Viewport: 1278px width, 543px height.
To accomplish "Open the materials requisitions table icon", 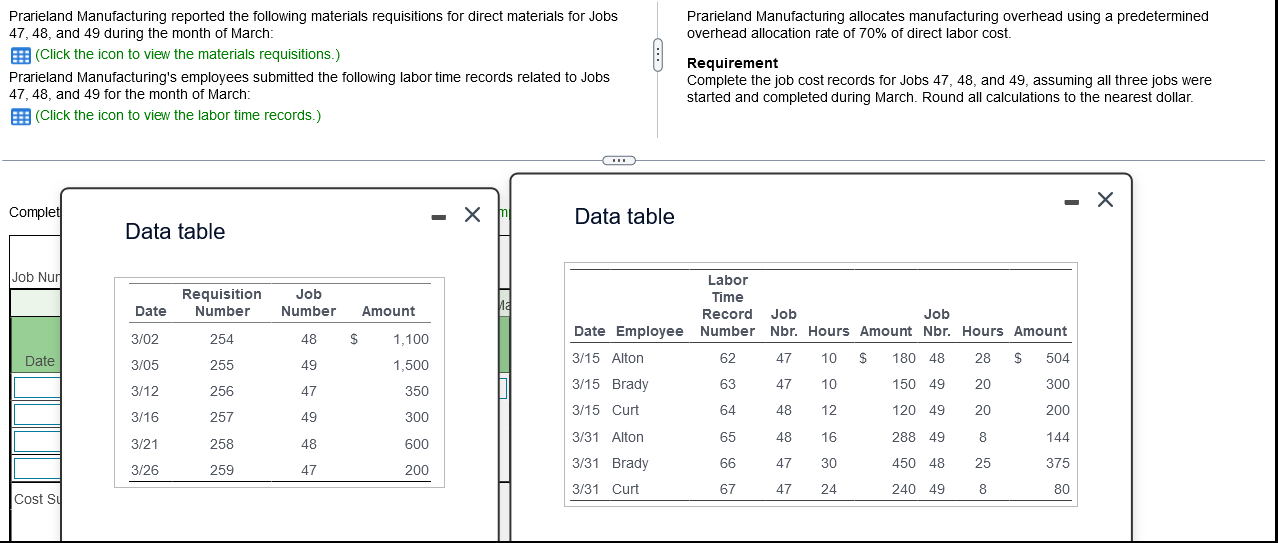I will point(20,55).
